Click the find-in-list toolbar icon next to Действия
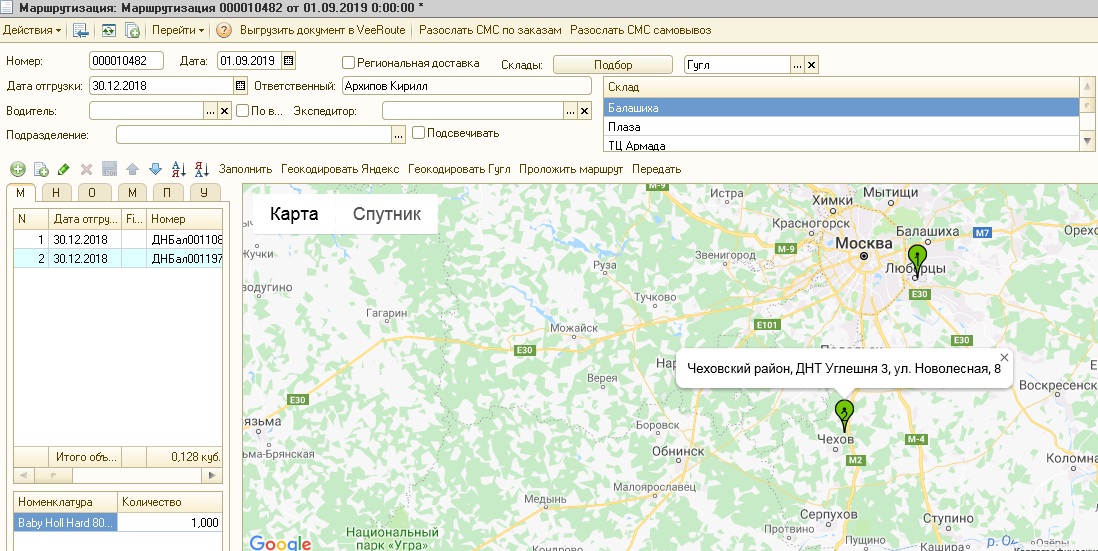This screenshot has height=551, width=1098. (81, 30)
